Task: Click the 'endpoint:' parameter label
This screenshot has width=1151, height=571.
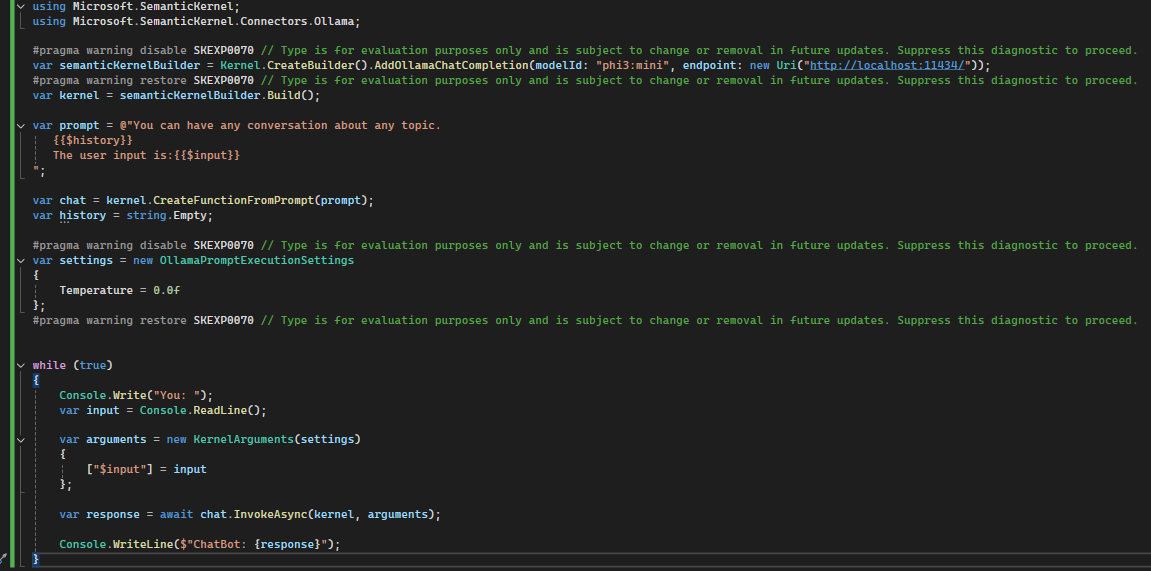Action: click(713, 65)
